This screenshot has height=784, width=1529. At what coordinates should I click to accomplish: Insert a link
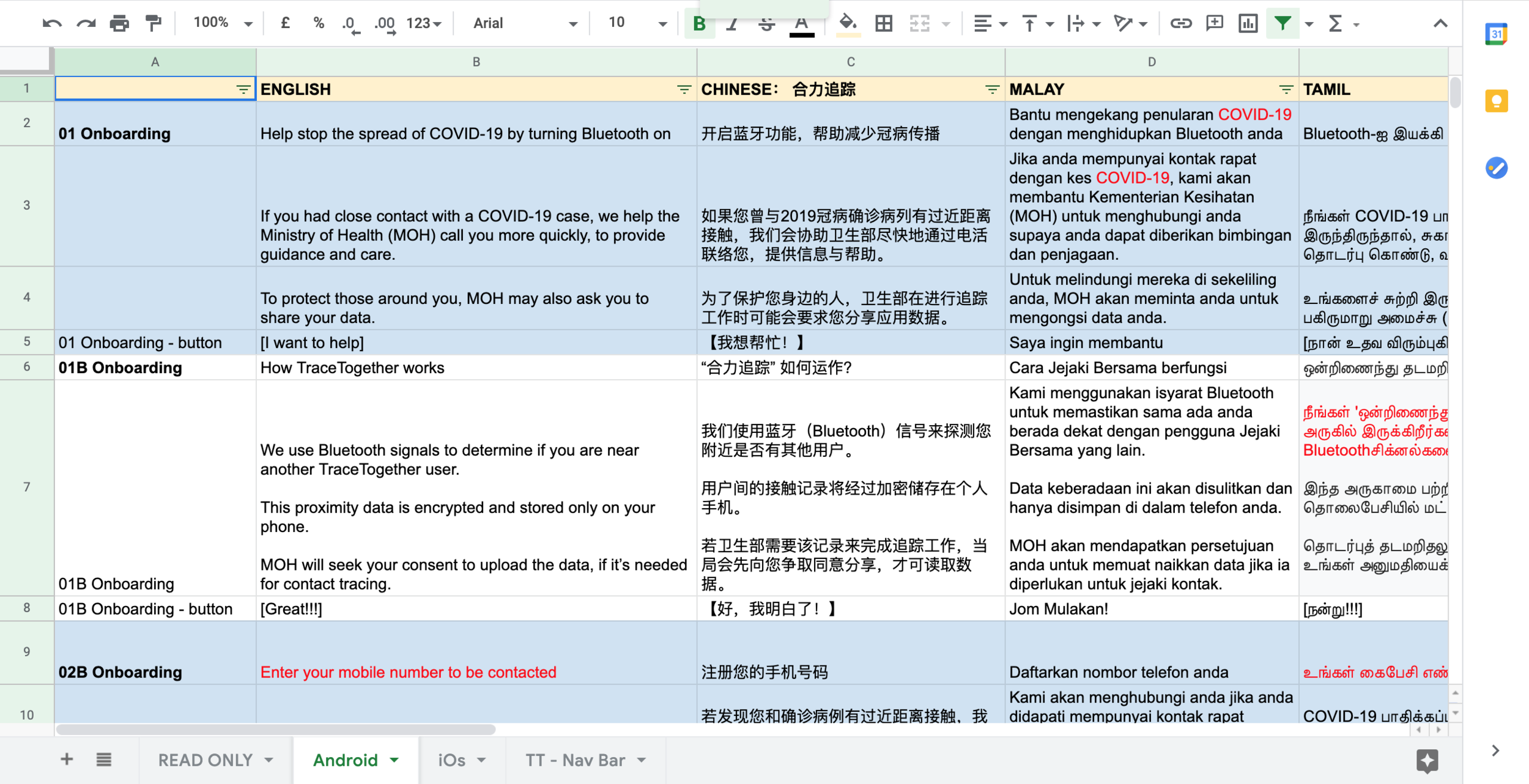click(1180, 24)
